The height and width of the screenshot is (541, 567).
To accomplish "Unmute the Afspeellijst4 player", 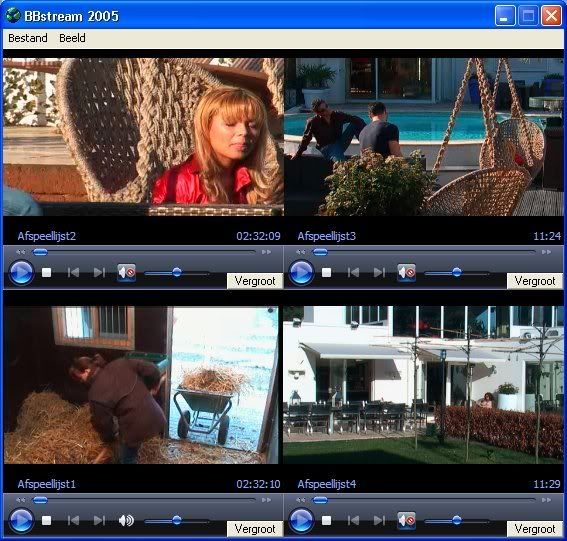I will pos(406,520).
